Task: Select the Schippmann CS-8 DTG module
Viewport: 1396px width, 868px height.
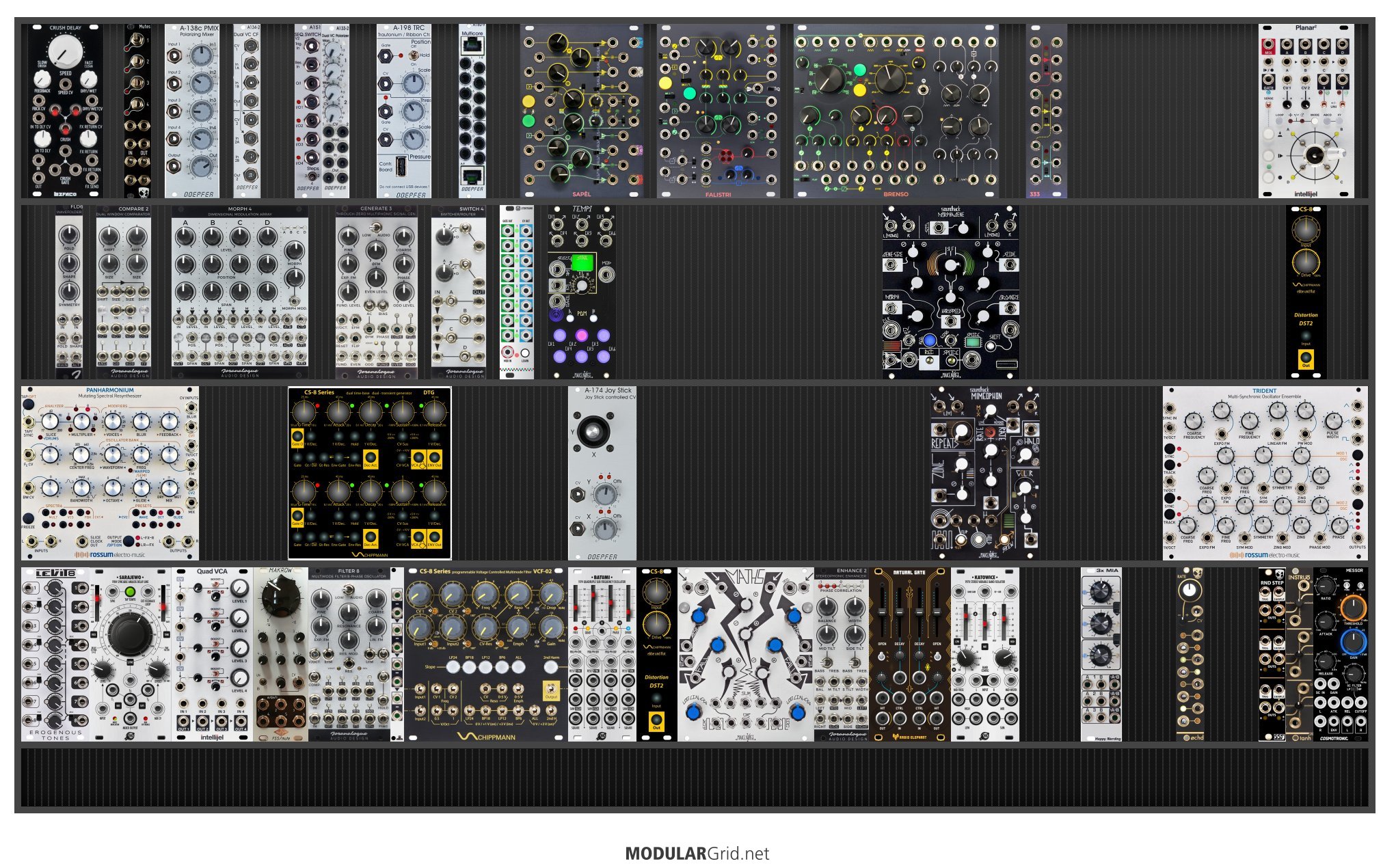Action: tap(370, 473)
